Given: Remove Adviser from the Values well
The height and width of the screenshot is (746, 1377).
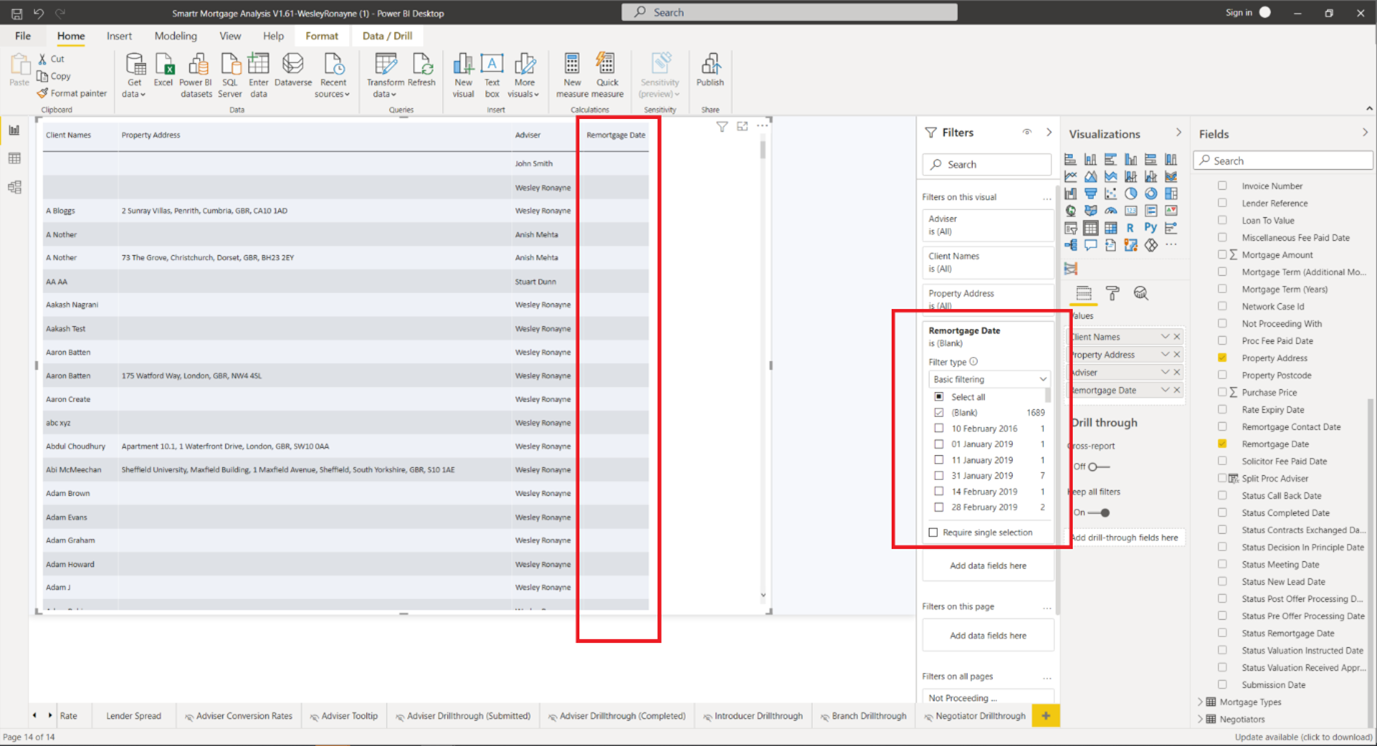Looking at the screenshot, I should tap(1177, 373).
